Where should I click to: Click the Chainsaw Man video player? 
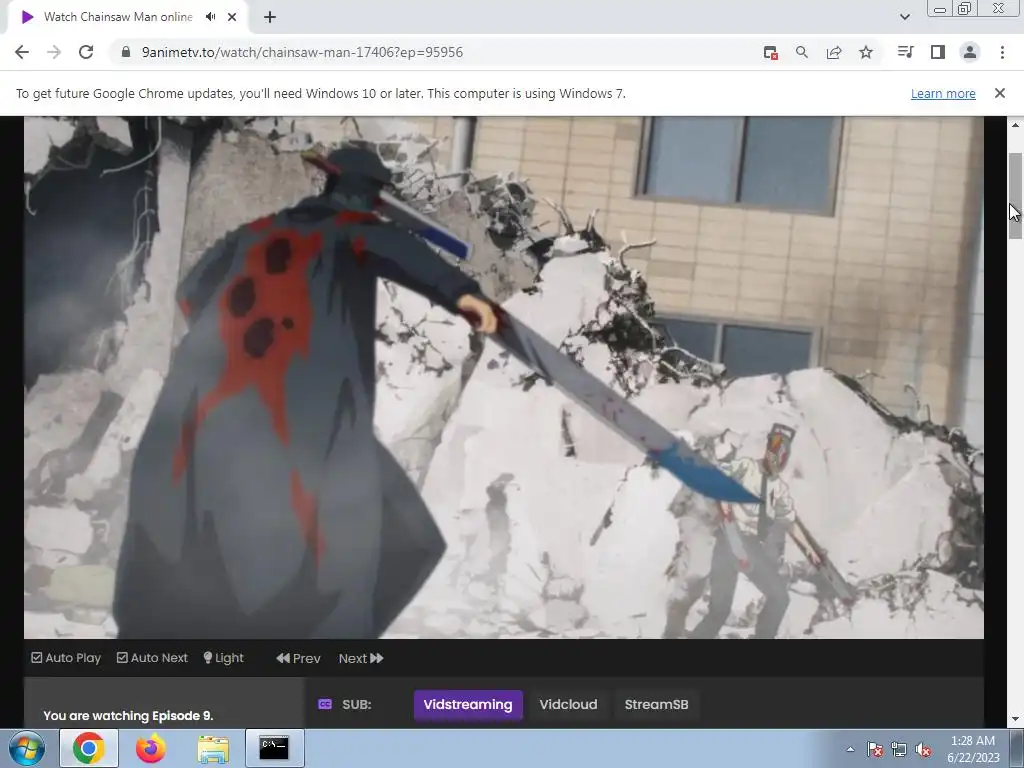point(504,377)
